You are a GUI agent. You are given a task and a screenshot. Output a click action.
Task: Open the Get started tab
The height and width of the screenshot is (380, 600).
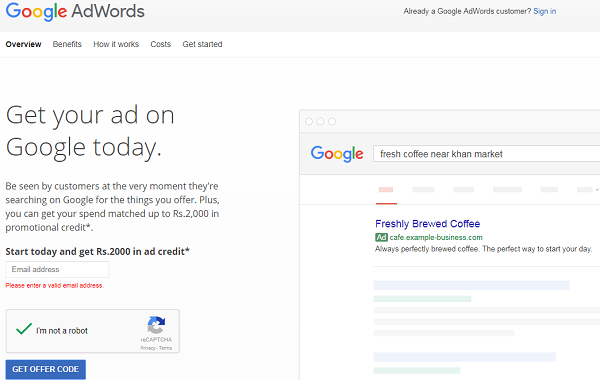202,44
